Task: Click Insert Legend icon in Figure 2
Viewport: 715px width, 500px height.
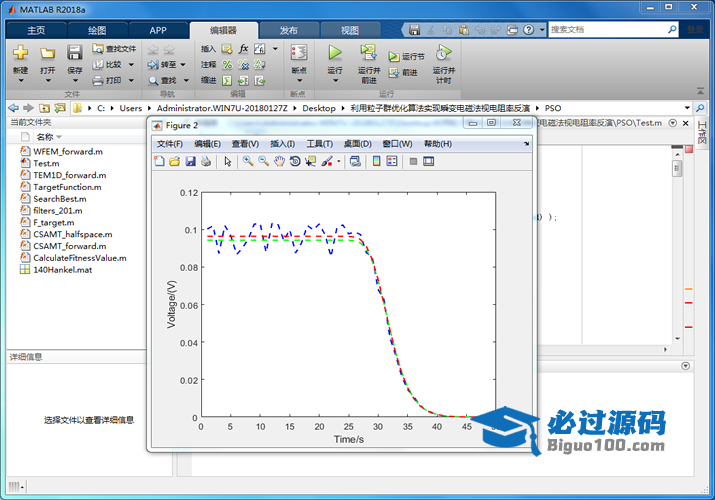Action: (392, 161)
